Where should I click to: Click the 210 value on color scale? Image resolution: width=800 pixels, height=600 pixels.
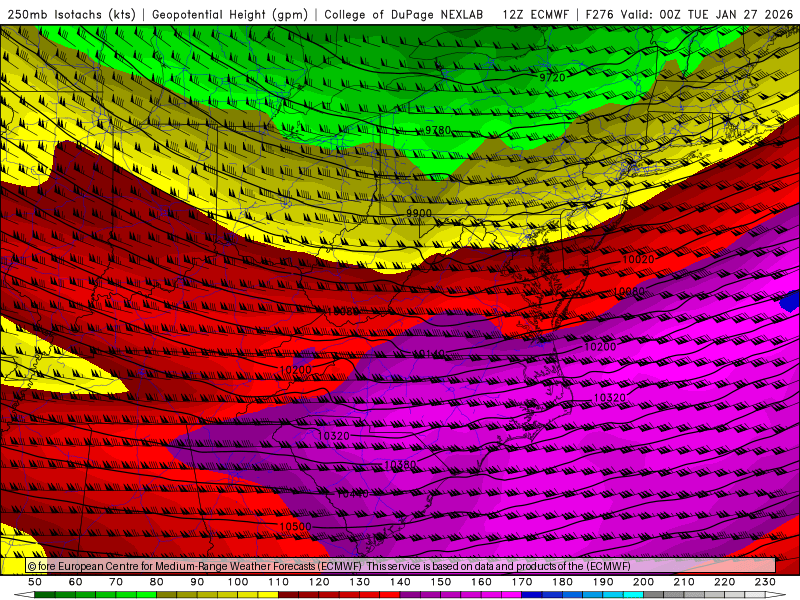(684, 582)
